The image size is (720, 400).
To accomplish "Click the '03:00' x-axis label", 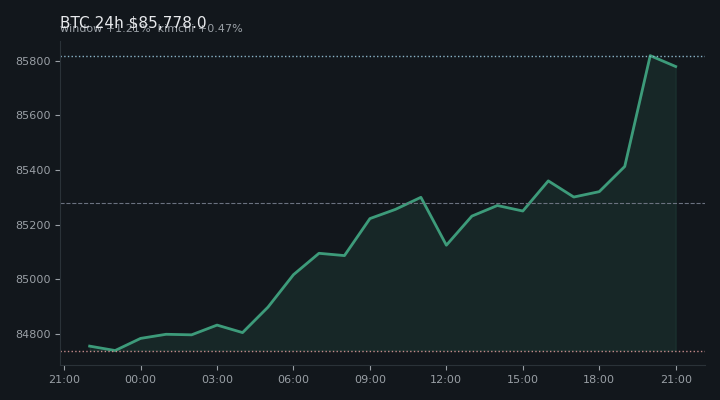I will point(217,379).
